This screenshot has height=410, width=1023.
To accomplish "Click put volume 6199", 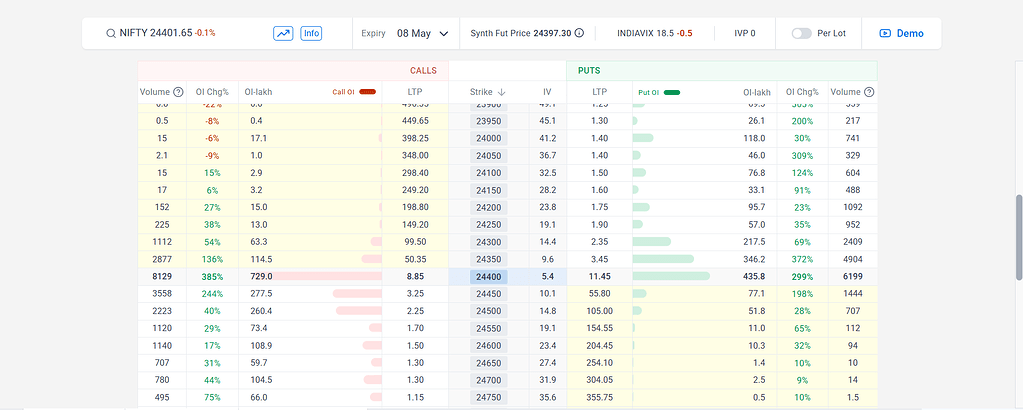I will tap(853, 277).
